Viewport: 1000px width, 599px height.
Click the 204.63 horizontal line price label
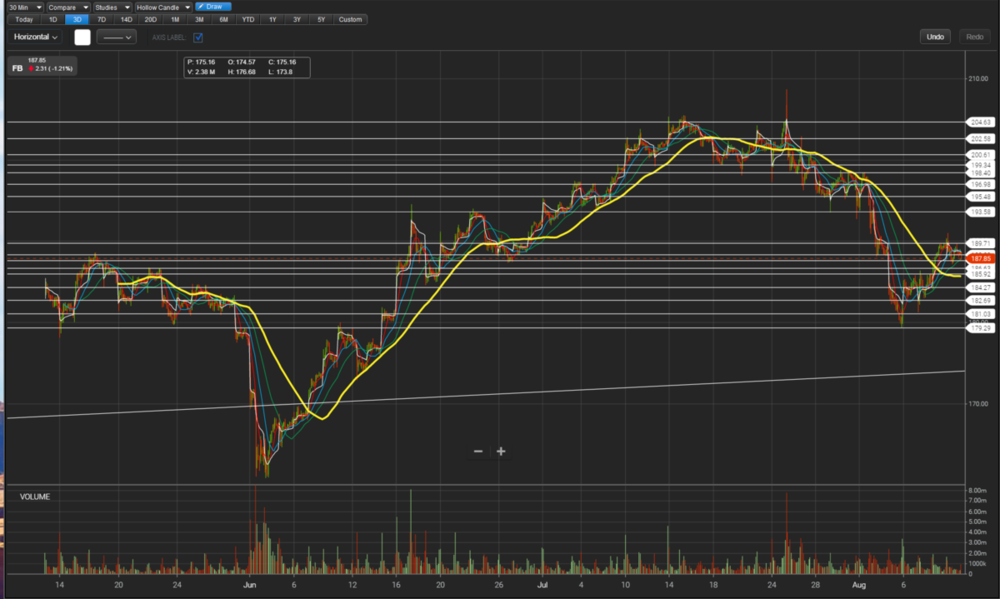[979, 122]
